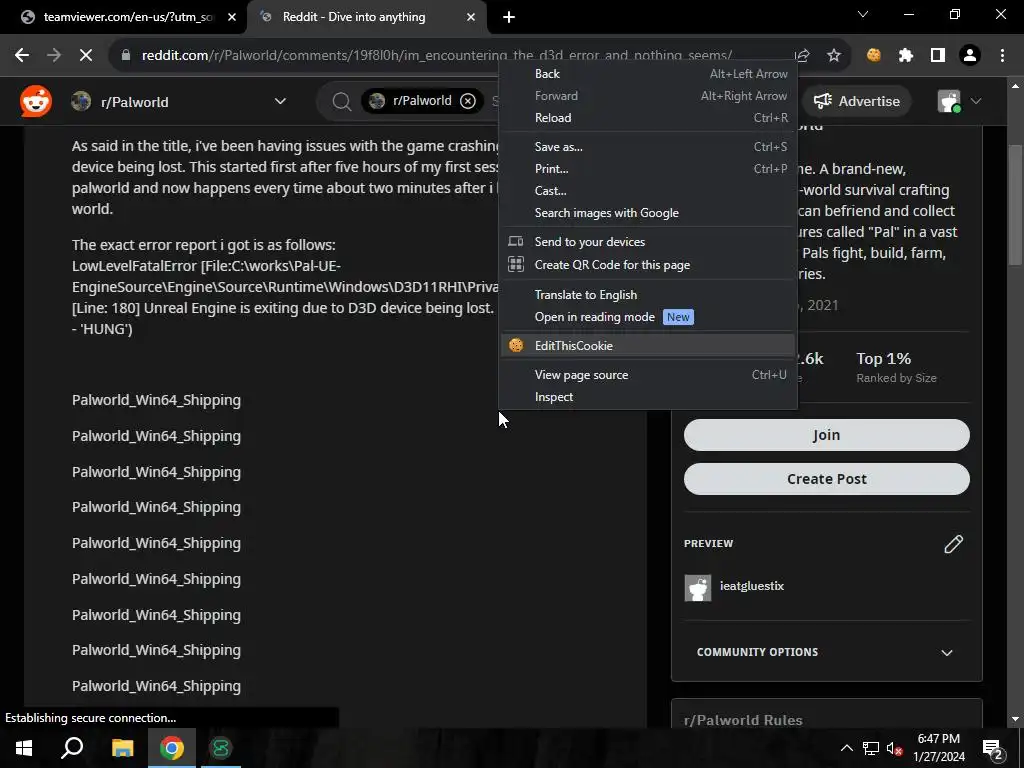Viewport: 1024px width, 768px height.
Task: Click the Join button
Action: [826, 435]
